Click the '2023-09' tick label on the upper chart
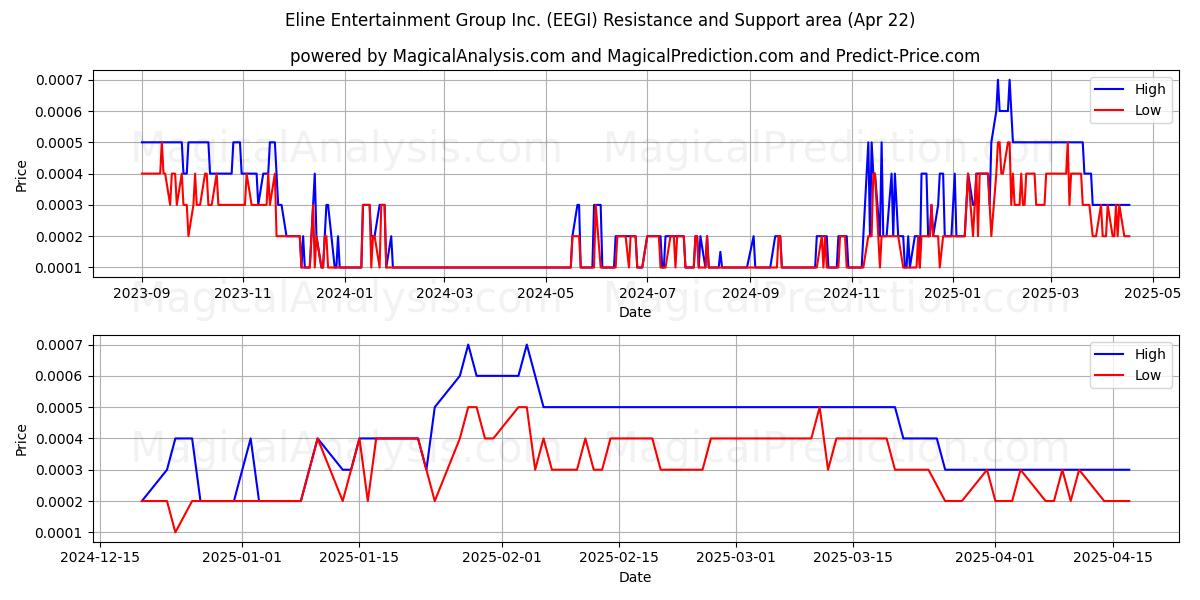The height and width of the screenshot is (600, 1200). pyautogui.click(x=142, y=294)
